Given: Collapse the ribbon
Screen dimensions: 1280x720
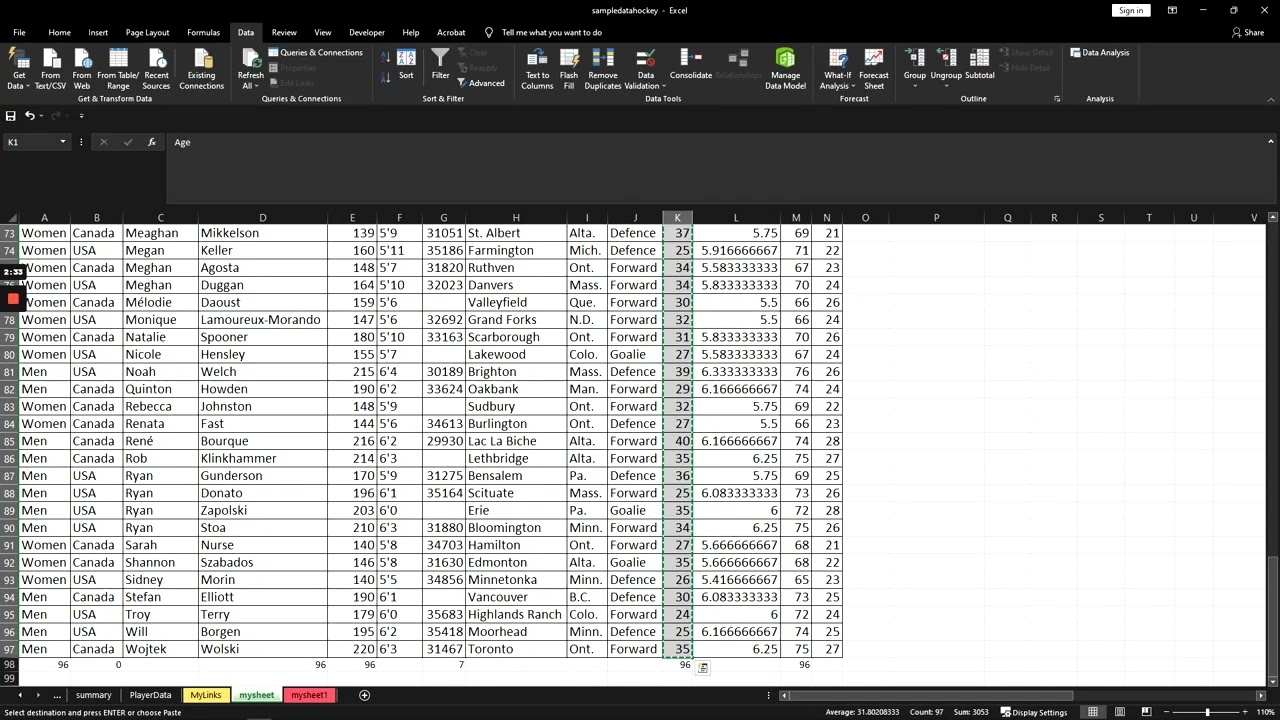Looking at the screenshot, I should pos(1271,99).
